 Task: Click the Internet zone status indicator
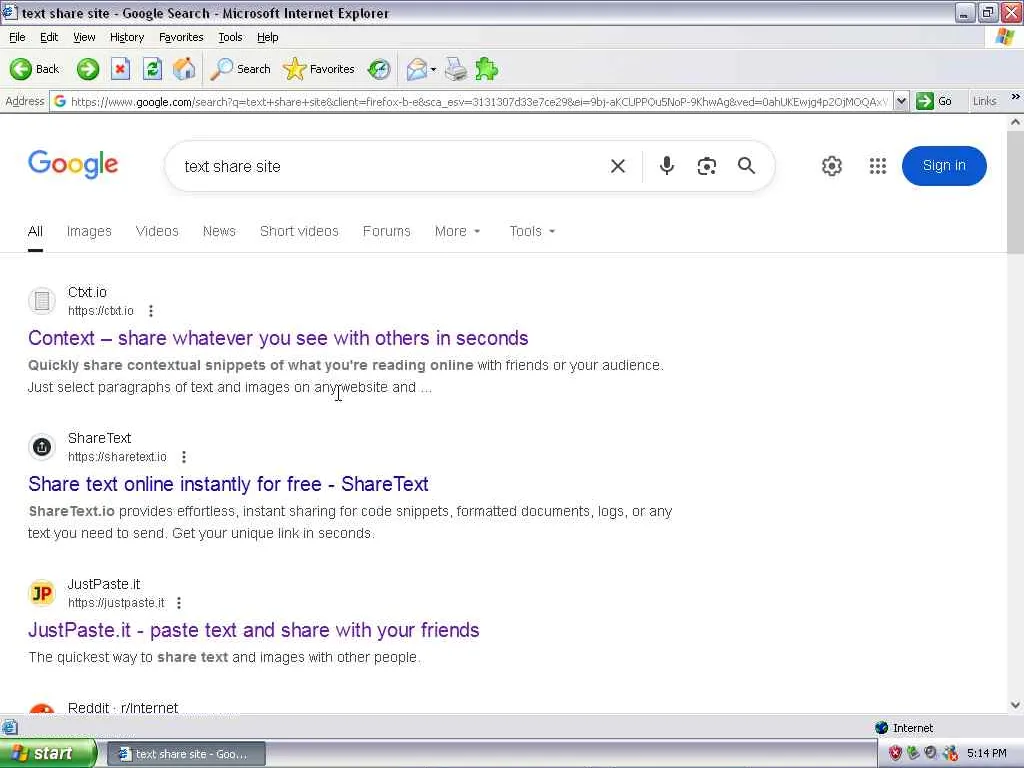tap(904, 728)
